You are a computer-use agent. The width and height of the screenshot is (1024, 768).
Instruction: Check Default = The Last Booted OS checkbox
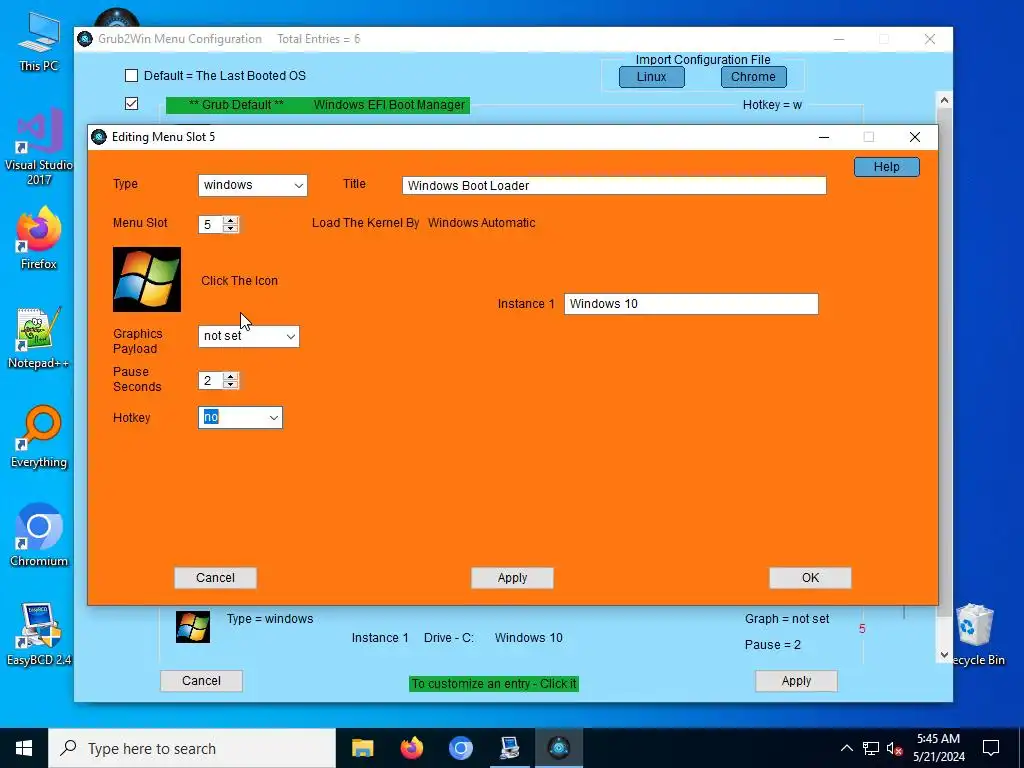131,76
